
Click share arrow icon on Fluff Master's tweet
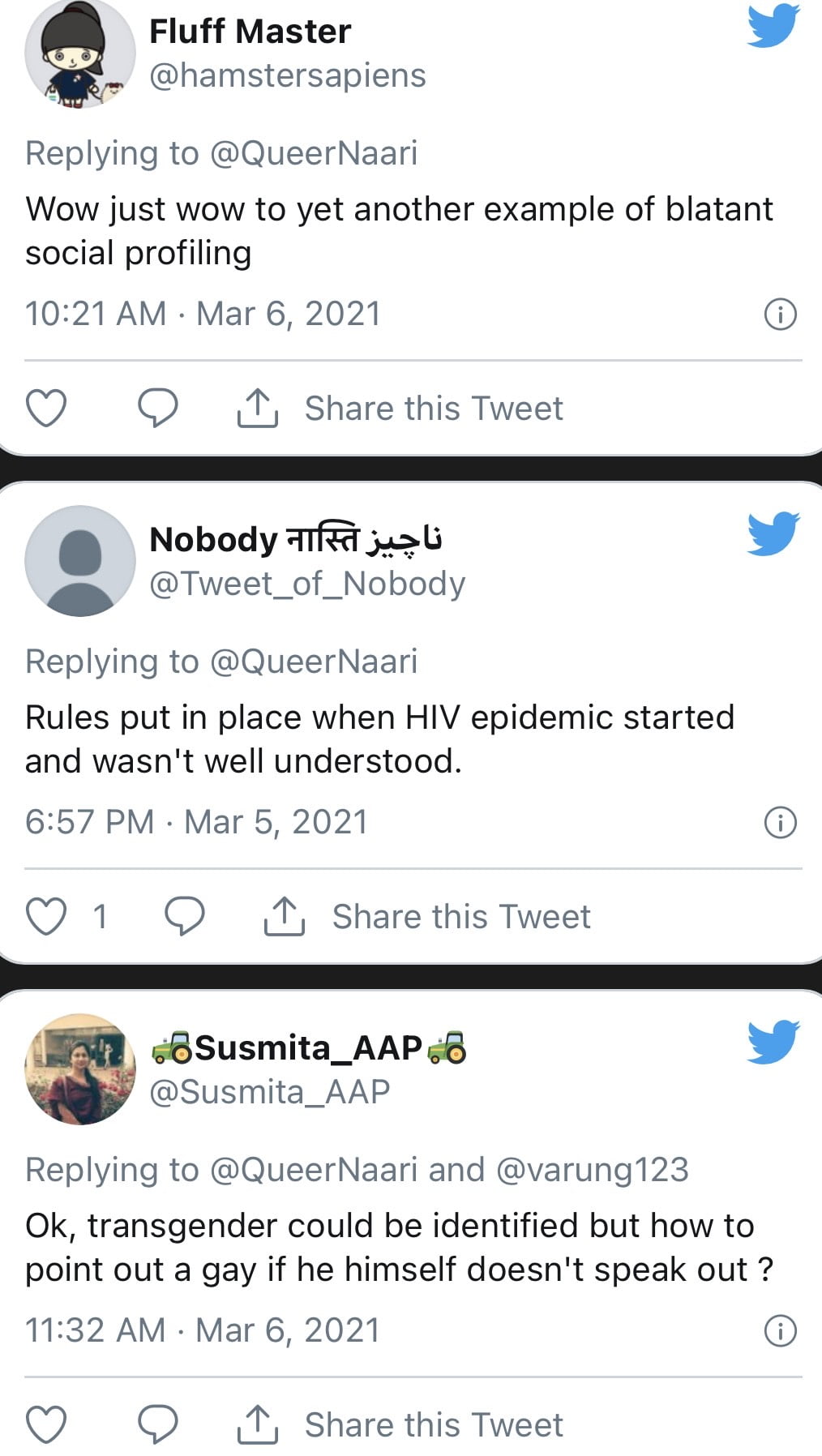coord(257,408)
